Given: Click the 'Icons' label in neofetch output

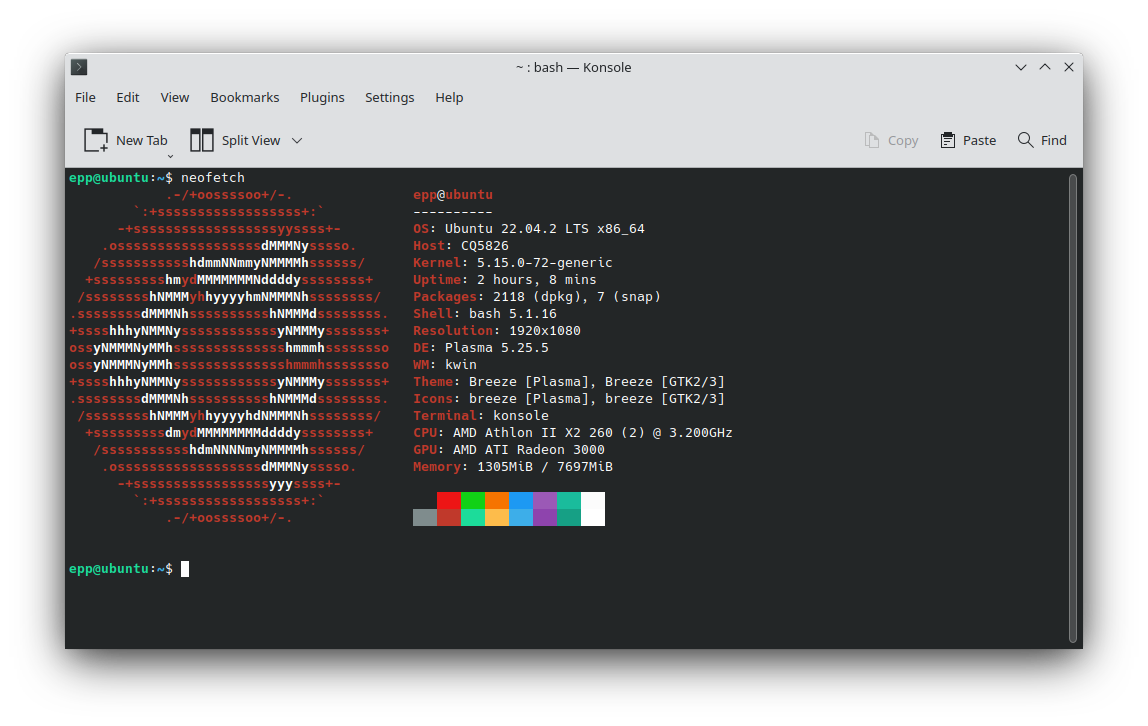Looking at the screenshot, I should click(433, 399).
